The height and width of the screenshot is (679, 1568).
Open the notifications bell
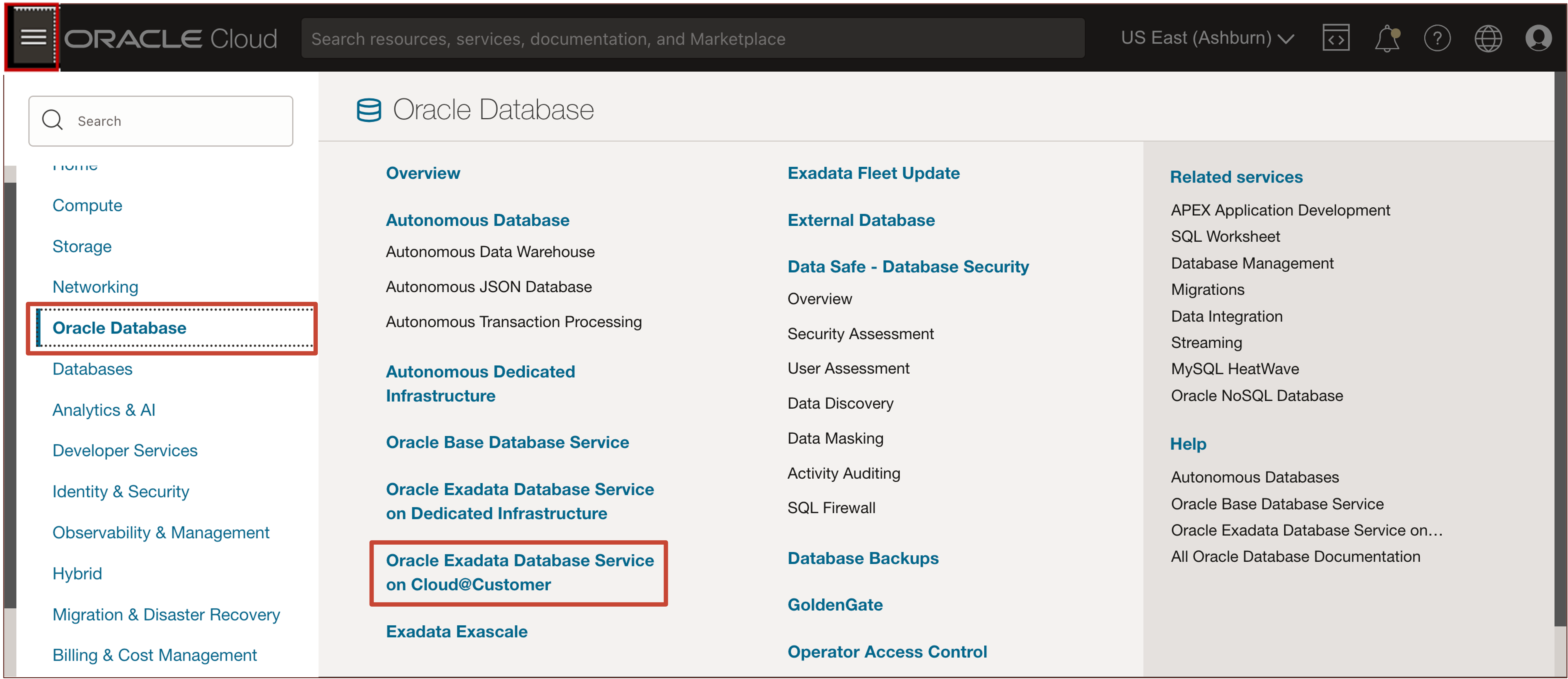[1387, 38]
